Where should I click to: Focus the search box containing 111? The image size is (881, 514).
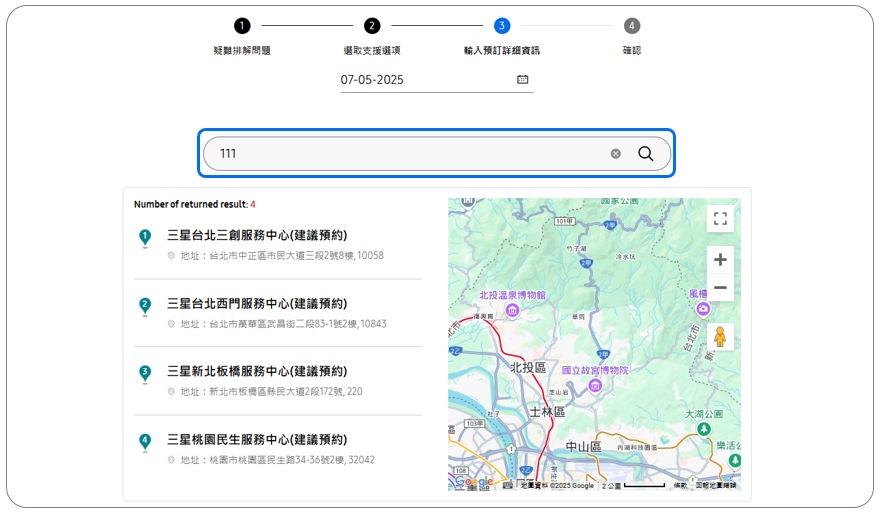pyautogui.click(x=437, y=153)
